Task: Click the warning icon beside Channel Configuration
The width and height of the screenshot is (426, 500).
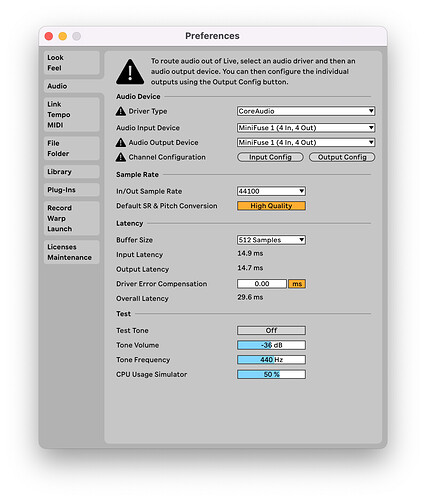Action: tap(121, 157)
